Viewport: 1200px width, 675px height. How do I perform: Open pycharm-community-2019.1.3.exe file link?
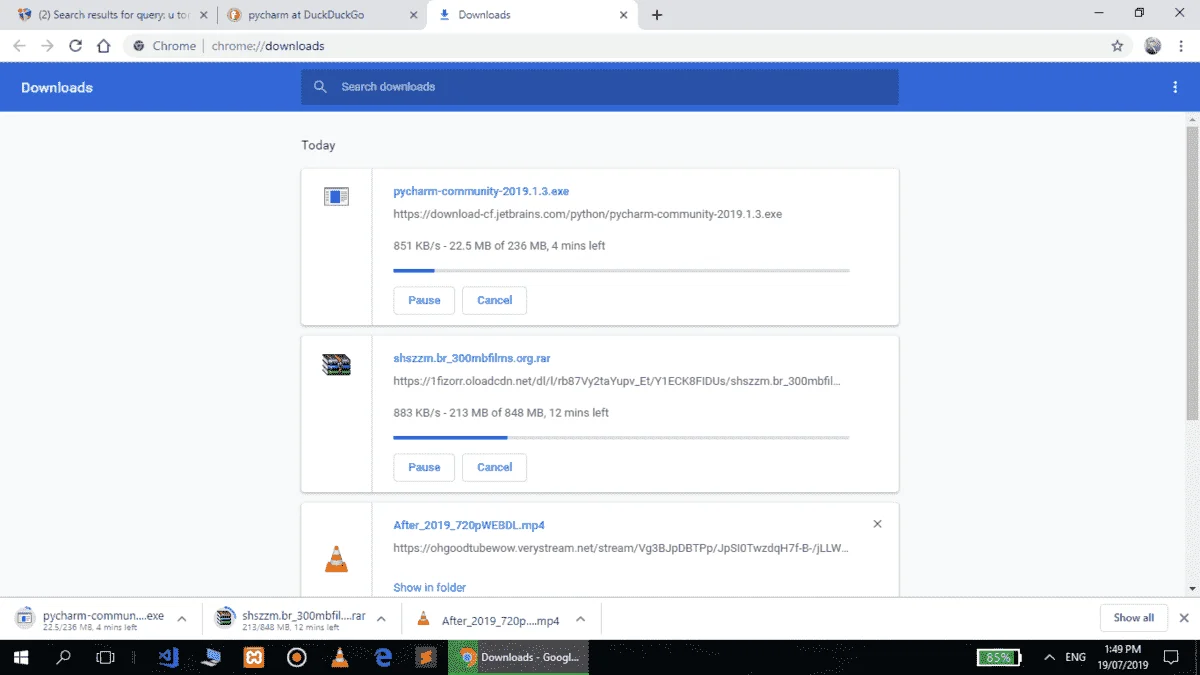[x=481, y=191]
